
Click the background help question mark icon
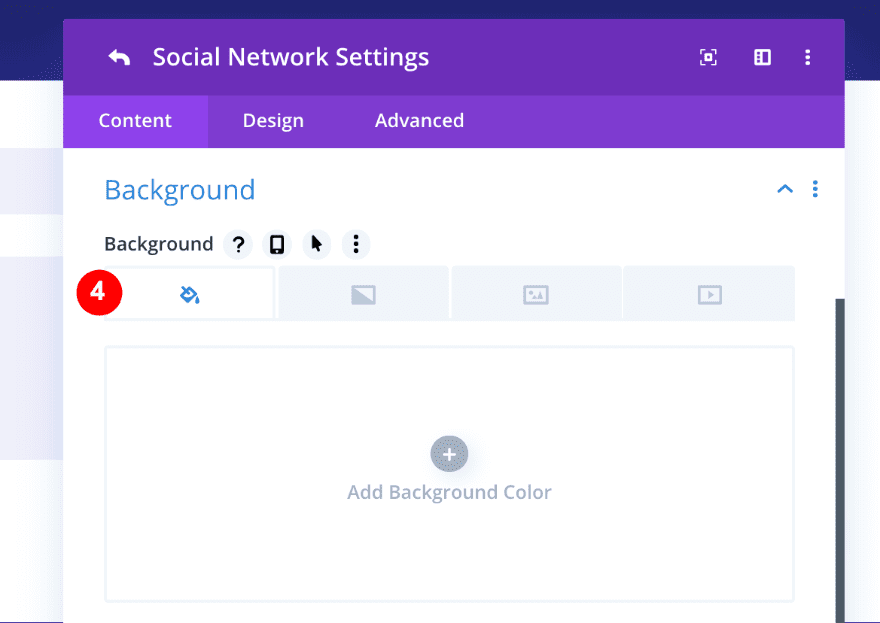[x=237, y=244]
